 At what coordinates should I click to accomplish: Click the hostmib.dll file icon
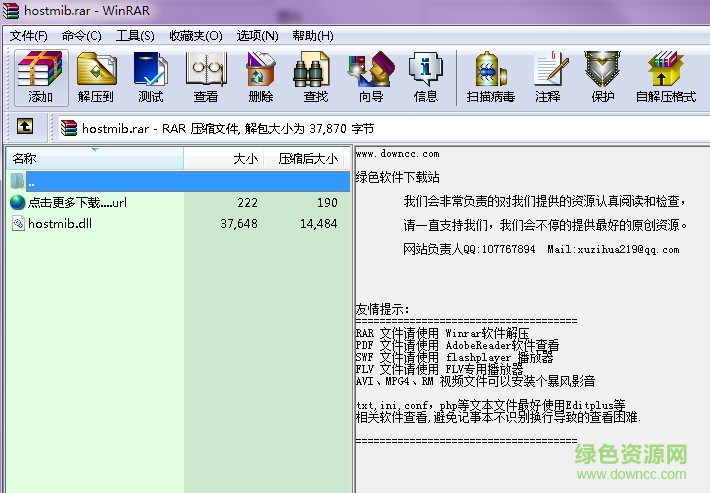click(18, 224)
